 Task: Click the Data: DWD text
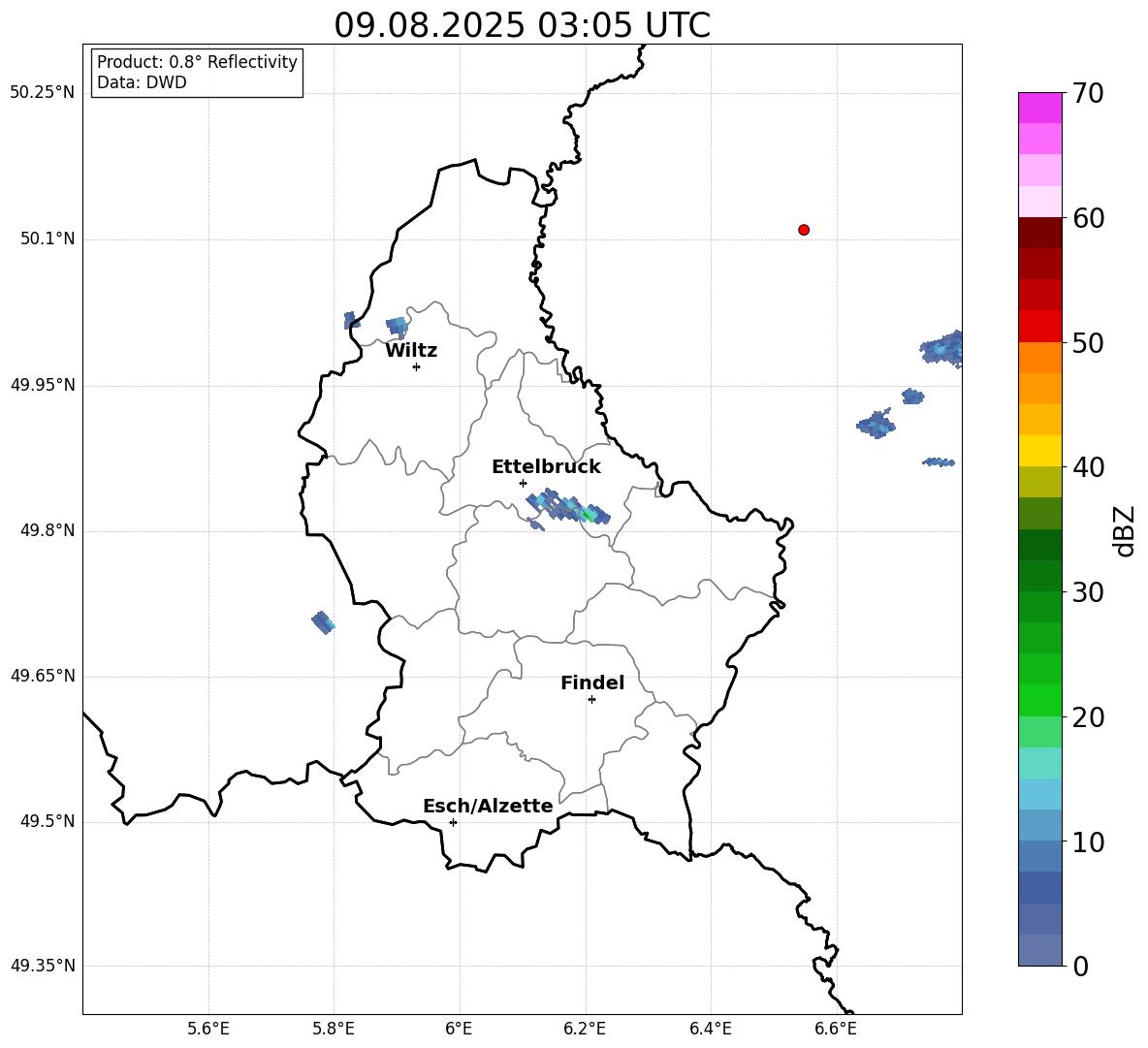click(x=142, y=82)
